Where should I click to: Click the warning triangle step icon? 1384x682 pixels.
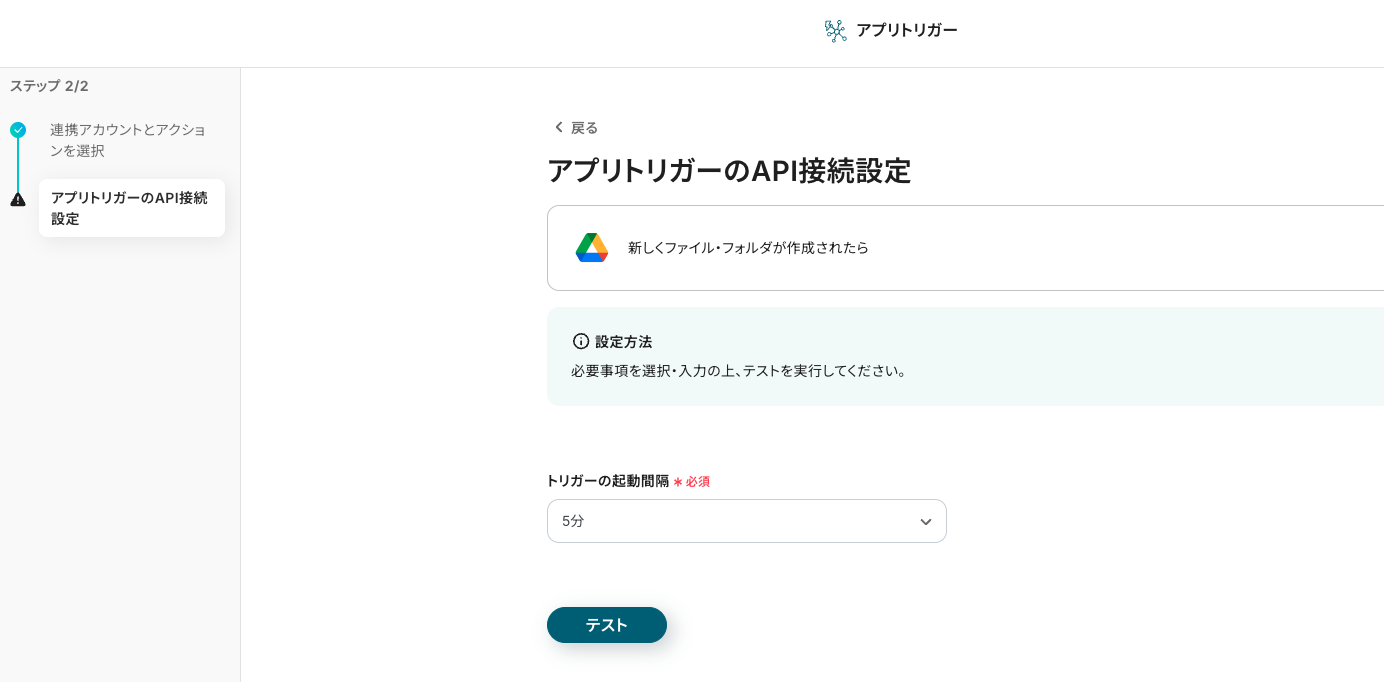click(x=18, y=199)
